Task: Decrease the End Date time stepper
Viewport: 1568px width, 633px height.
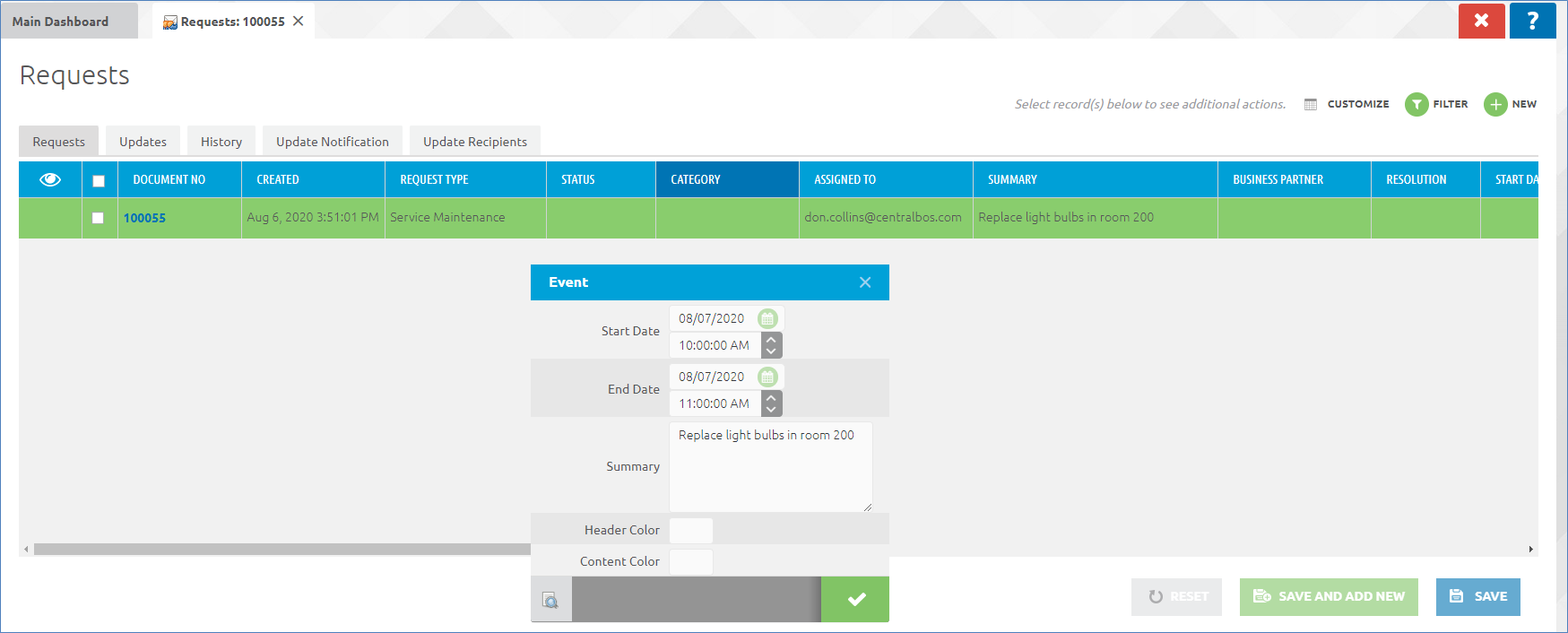Action: click(771, 410)
